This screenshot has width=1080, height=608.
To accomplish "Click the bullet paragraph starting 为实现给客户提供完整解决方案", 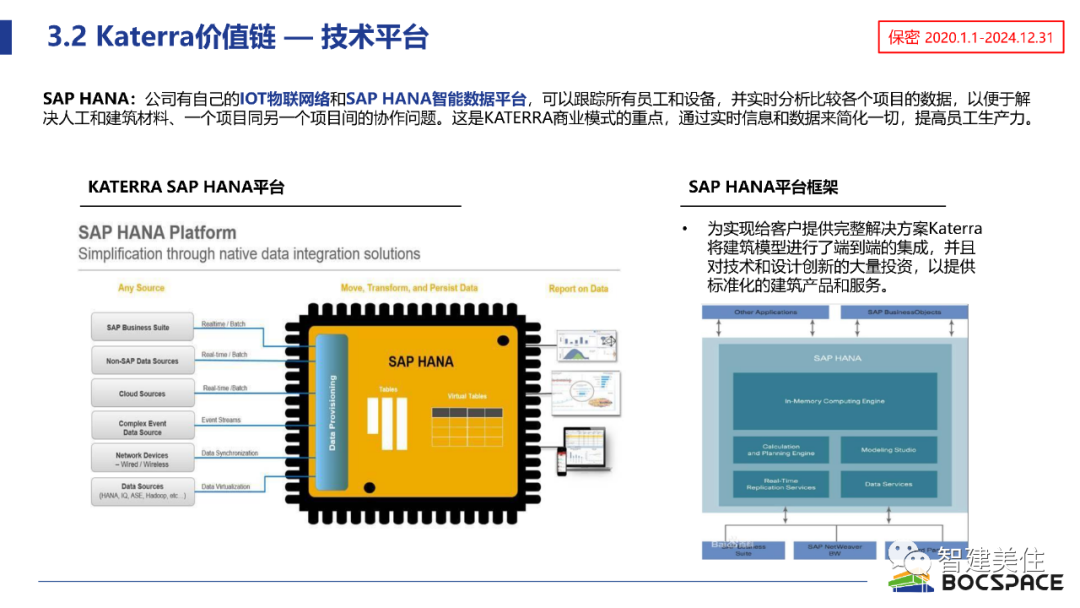I will pyautogui.click(x=844, y=257).
